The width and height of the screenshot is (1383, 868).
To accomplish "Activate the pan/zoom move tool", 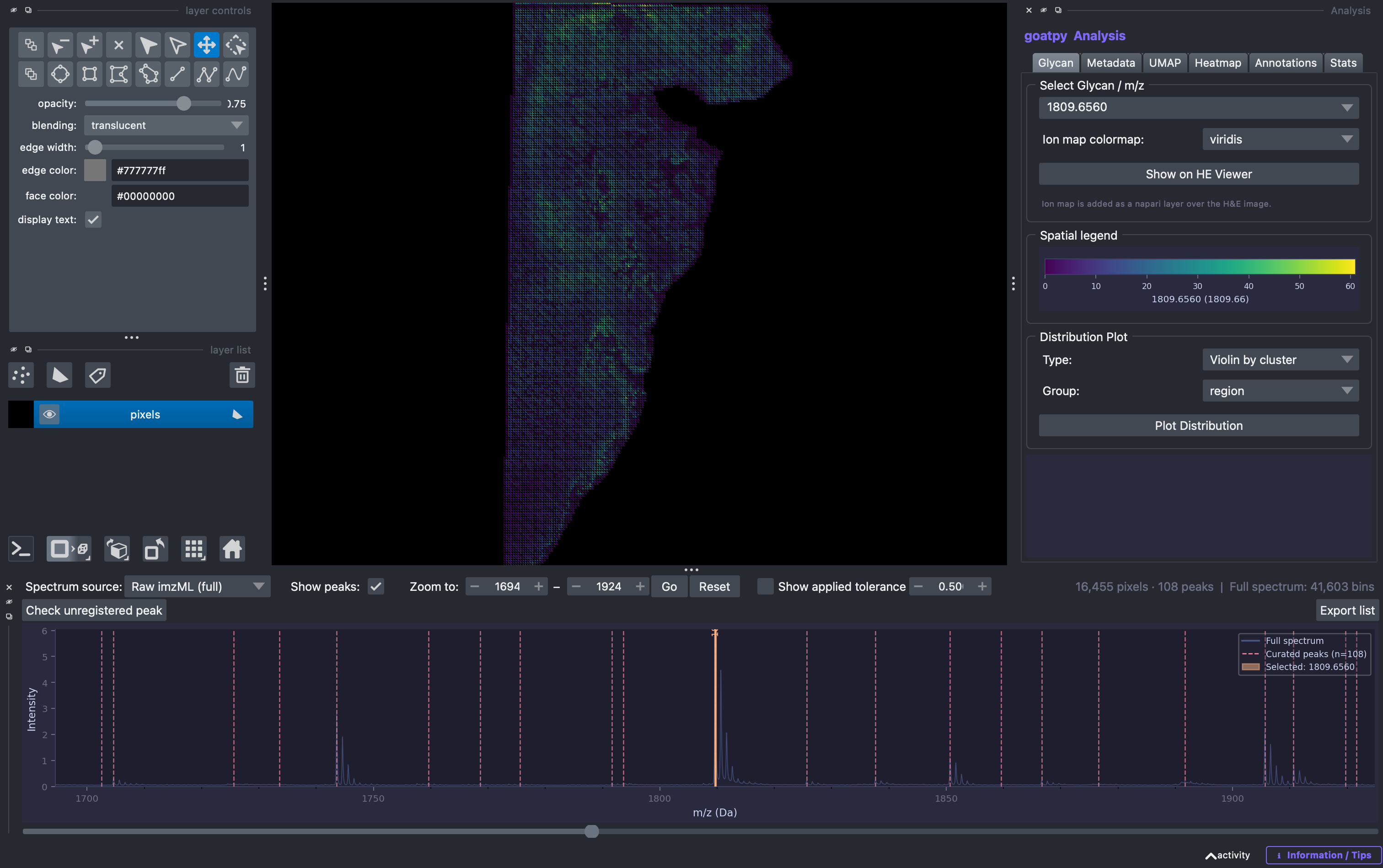I will pos(206,45).
